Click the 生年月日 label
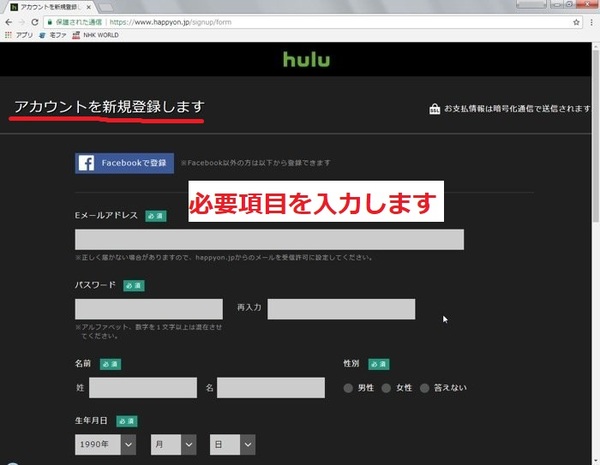The image size is (600, 465). click(91, 421)
